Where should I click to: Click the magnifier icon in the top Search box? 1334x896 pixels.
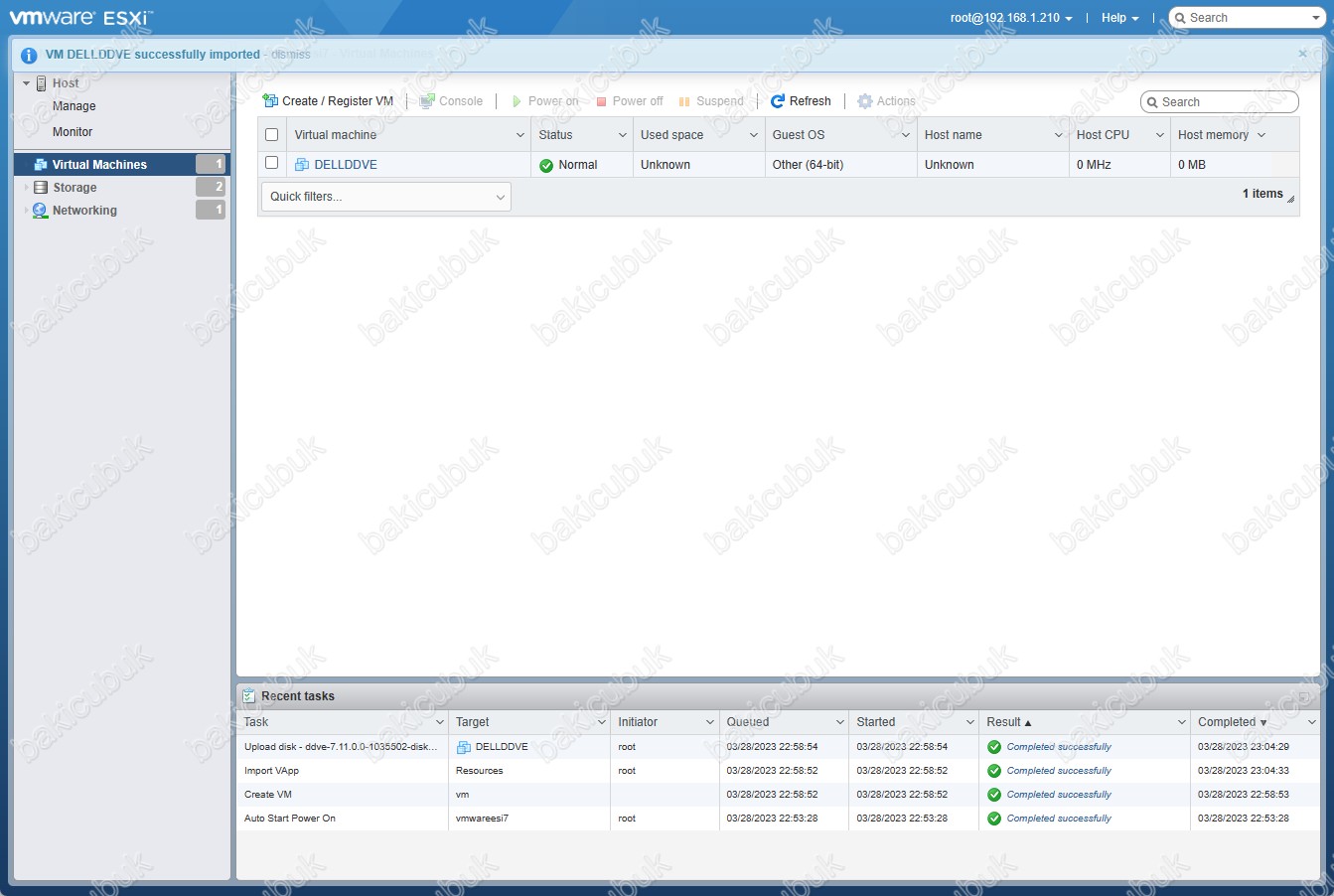click(x=1180, y=18)
